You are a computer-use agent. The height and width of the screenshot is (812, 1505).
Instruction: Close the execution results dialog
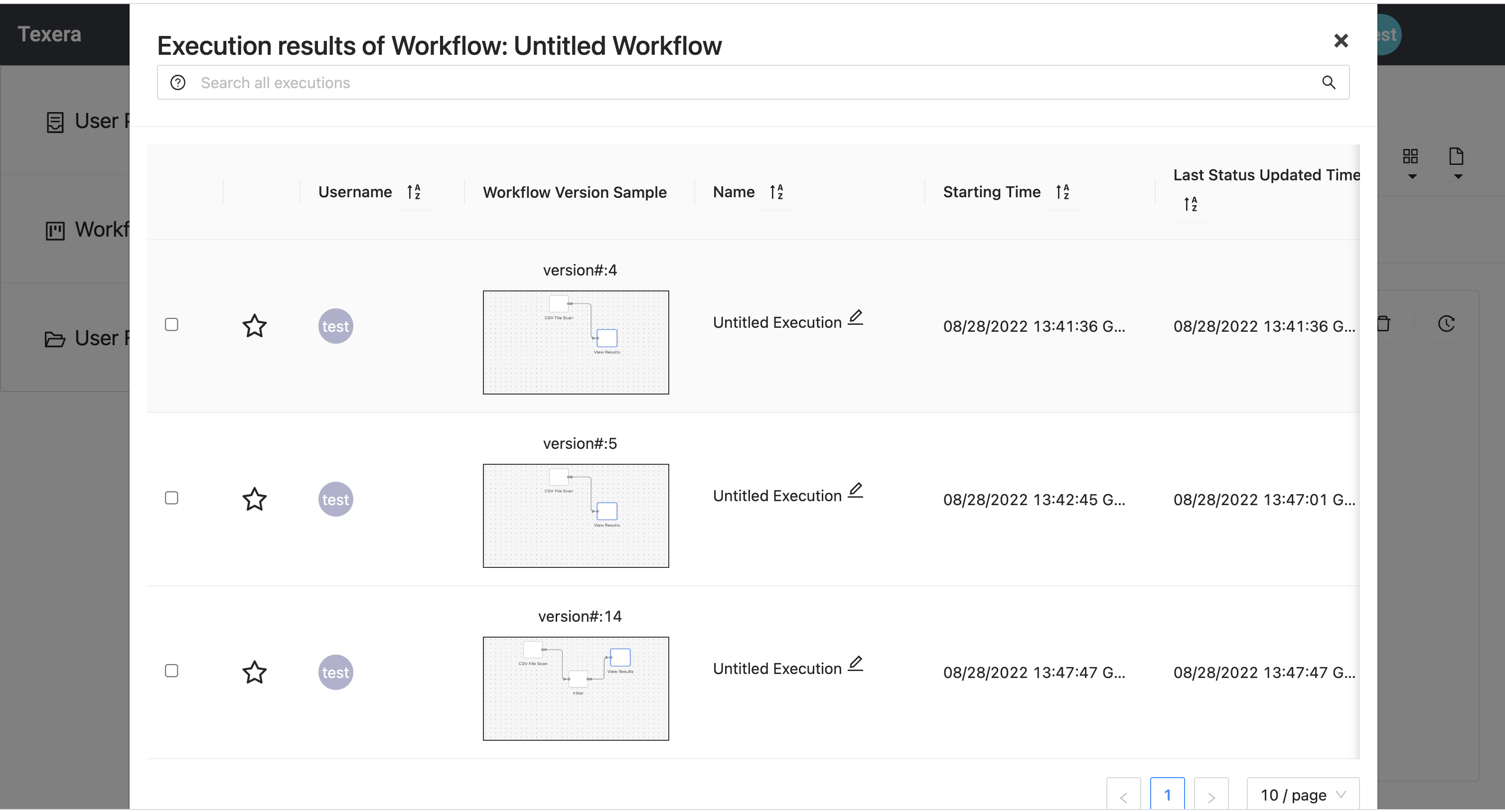pos(1341,40)
